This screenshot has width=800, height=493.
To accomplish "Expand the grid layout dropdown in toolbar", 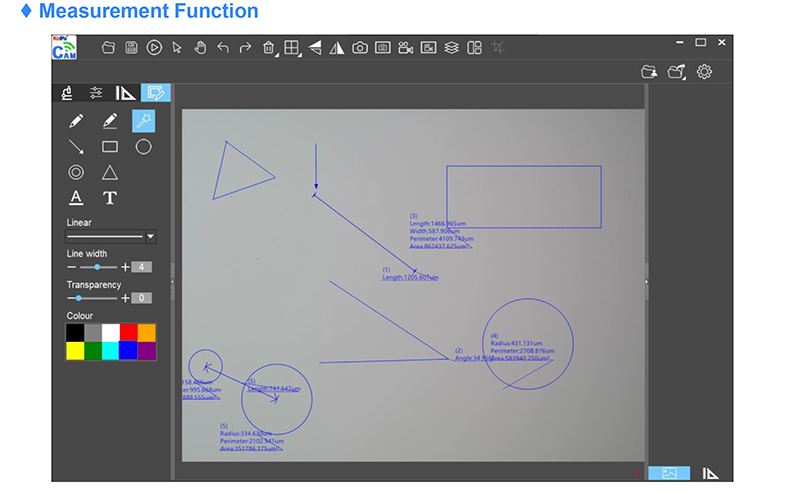I will [x=292, y=47].
